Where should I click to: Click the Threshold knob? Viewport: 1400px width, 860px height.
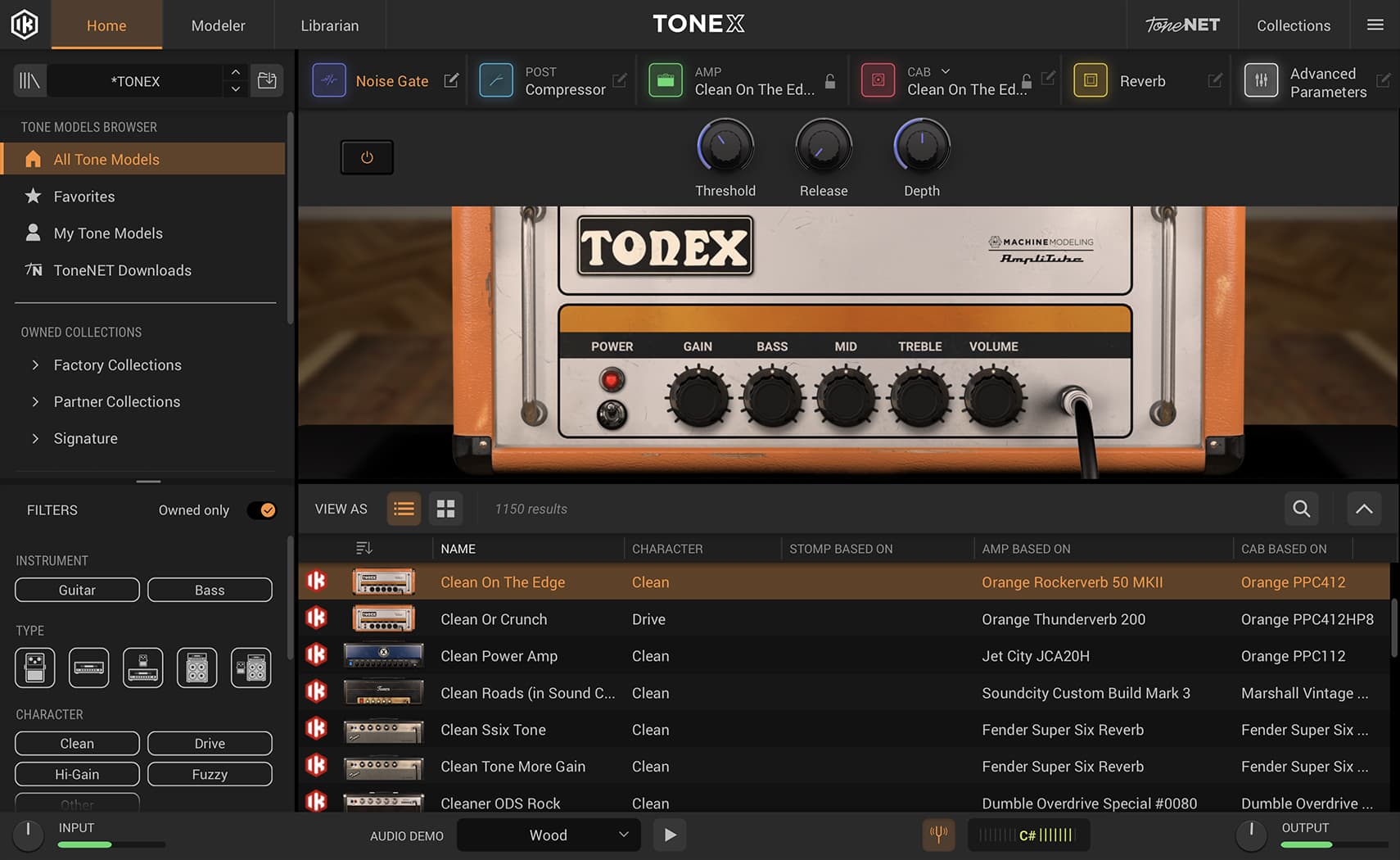point(725,147)
